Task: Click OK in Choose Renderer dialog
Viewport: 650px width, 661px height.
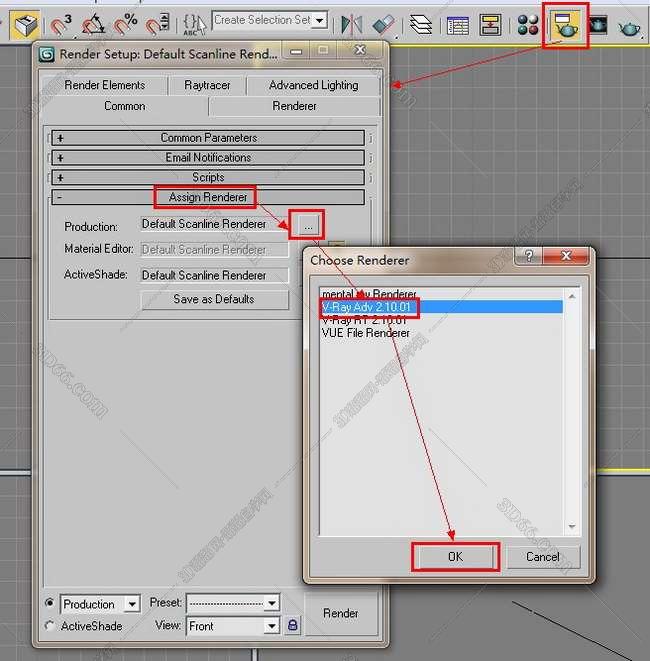Action: pyautogui.click(x=455, y=557)
